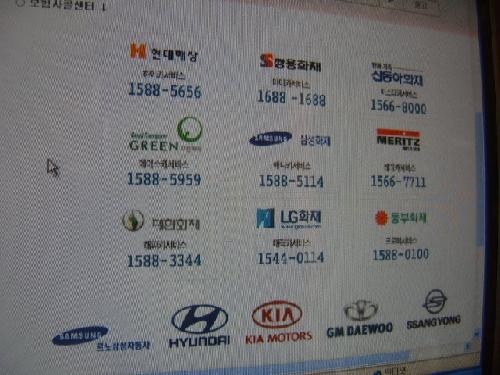Select phone number 1566-7711

click(x=398, y=182)
